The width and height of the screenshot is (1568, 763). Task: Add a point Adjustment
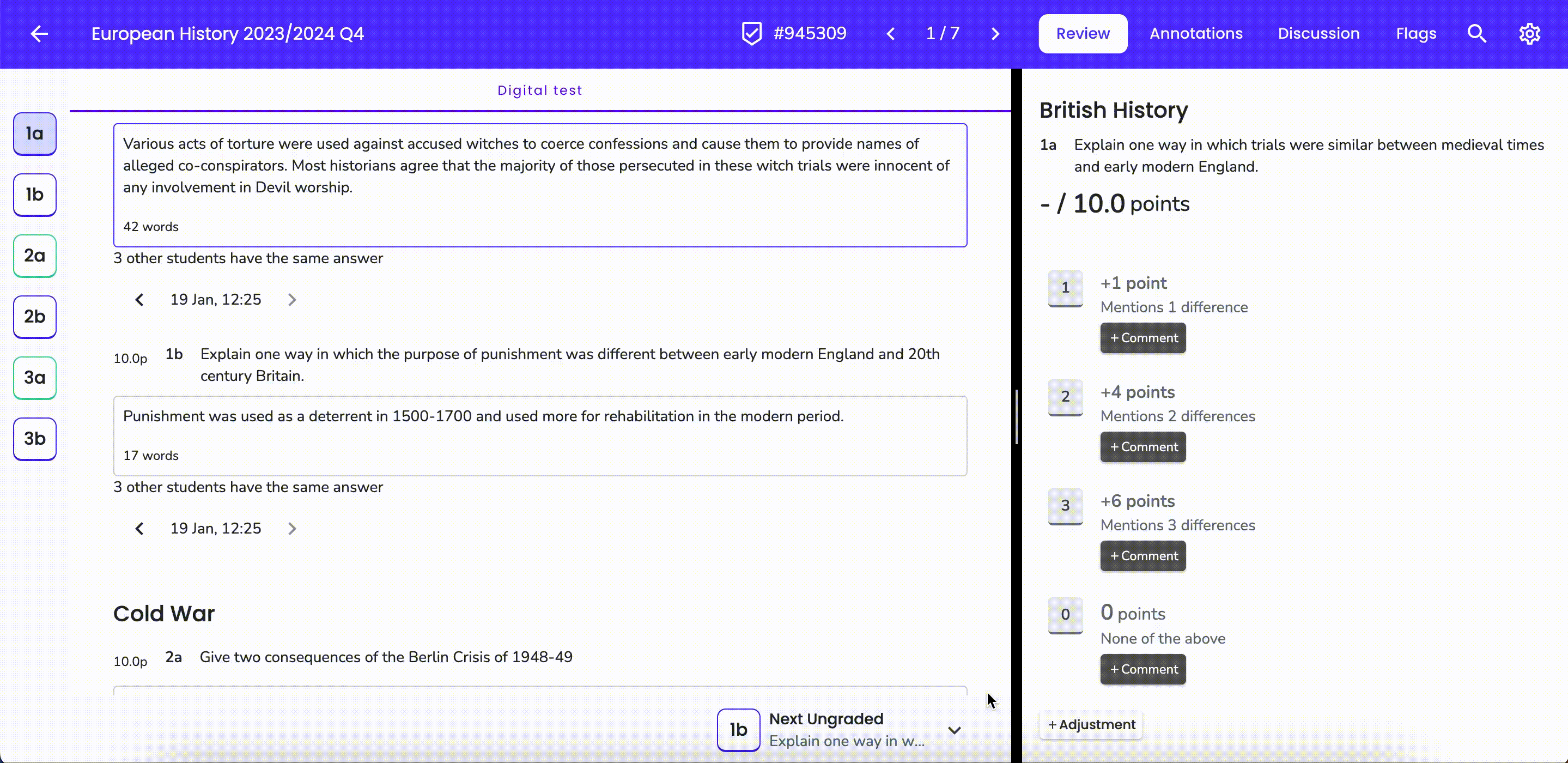(x=1091, y=725)
